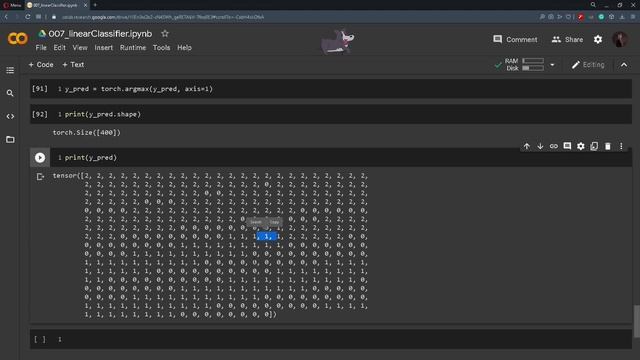Click the Share button

click(x=567, y=40)
